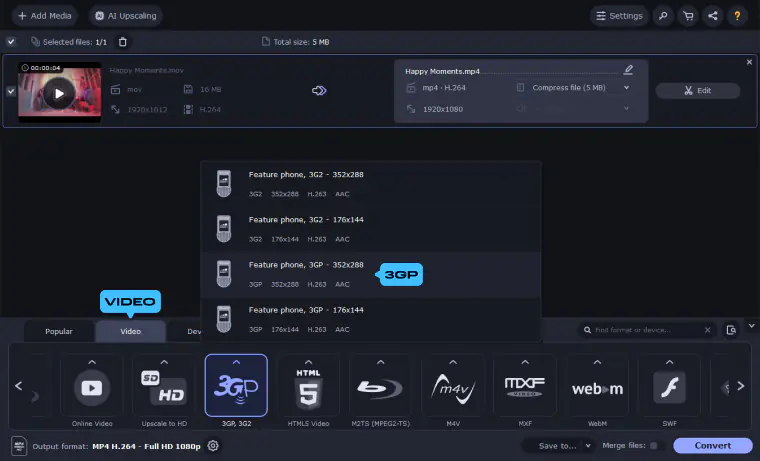This screenshot has height=461, width=760.
Task: Click the pencil rename icon for output file
Action: (x=628, y=69)
